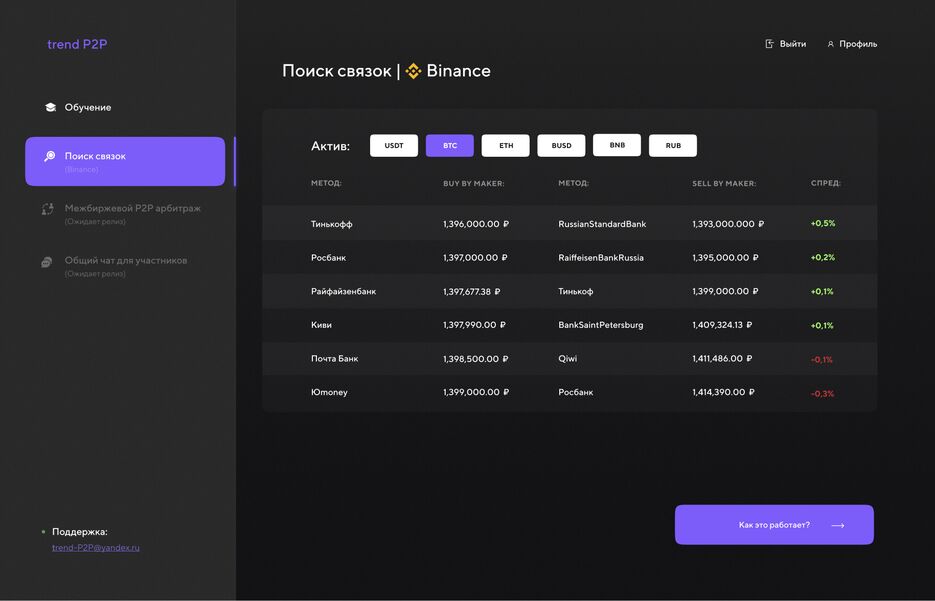Image resolution: width=935 pixels, height=601 pixels.
Task: Select the Поиск связок sidebar item
Action: (125, 161)
